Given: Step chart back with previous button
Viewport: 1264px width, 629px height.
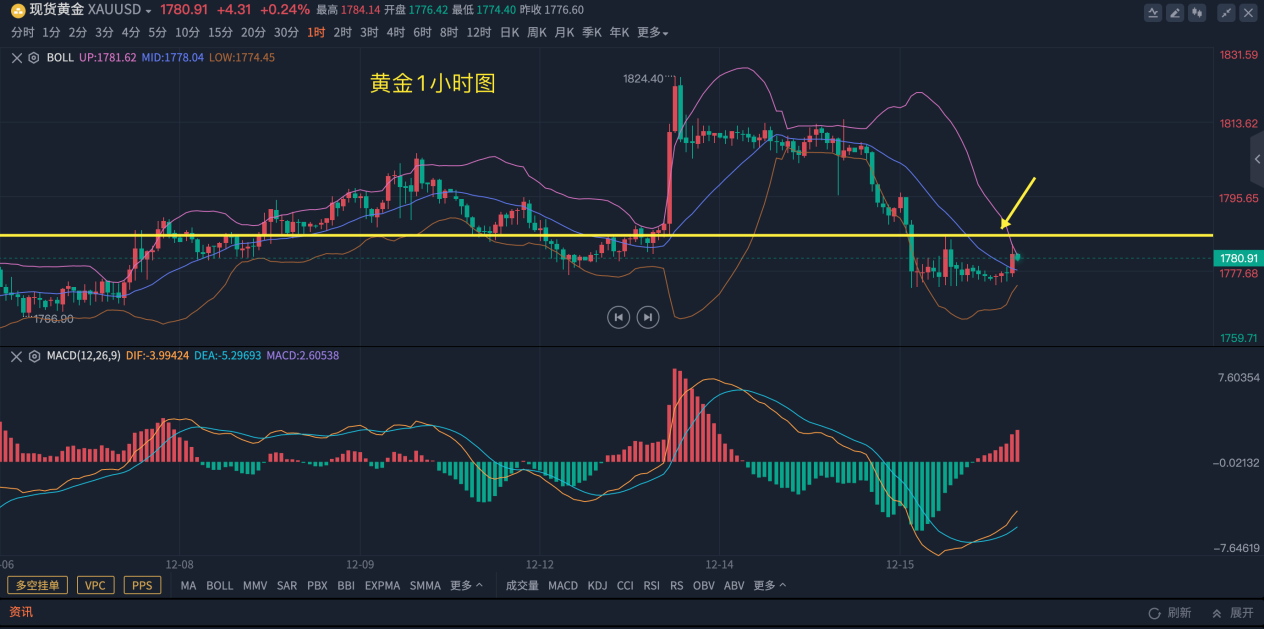Looking at the screenshot, I should point(619,317).
